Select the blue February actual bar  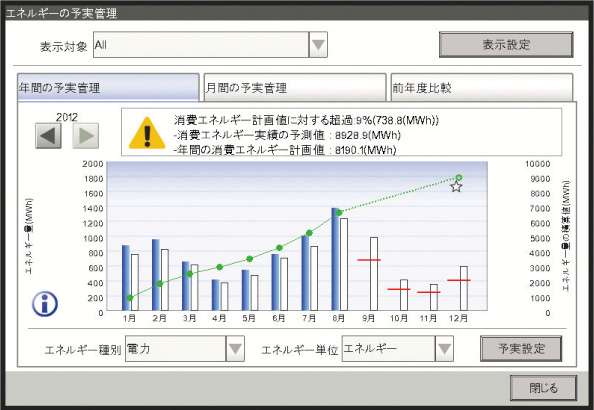(156, 275)
